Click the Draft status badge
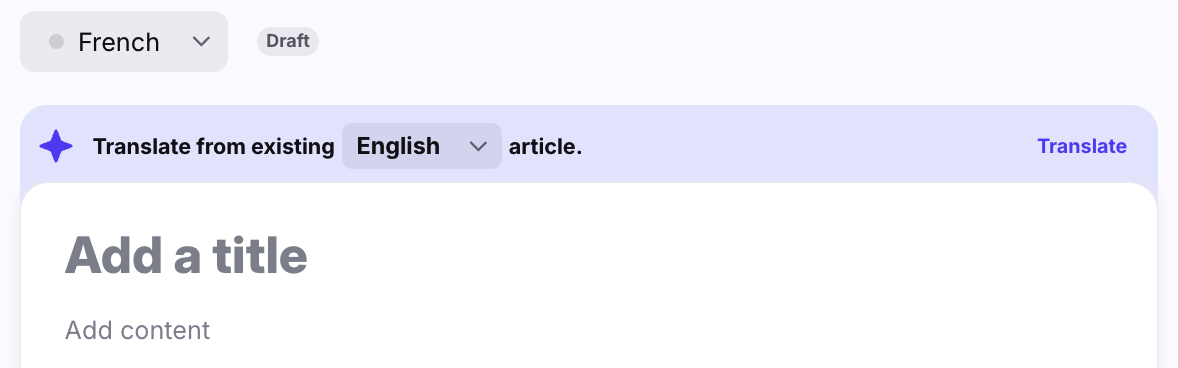This screenshot has width=1178, height=368. pos(288,41)
